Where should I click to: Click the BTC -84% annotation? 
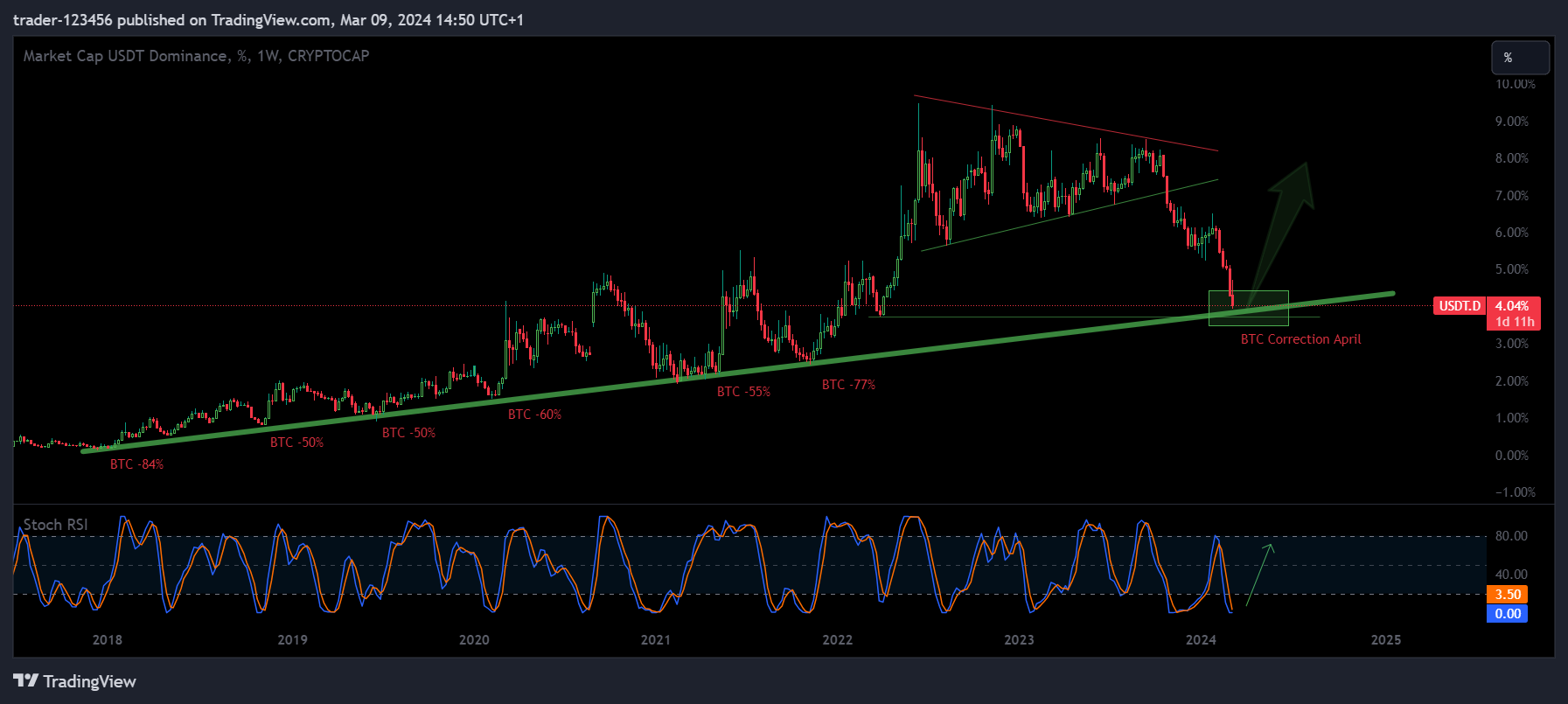coord(136,464)
